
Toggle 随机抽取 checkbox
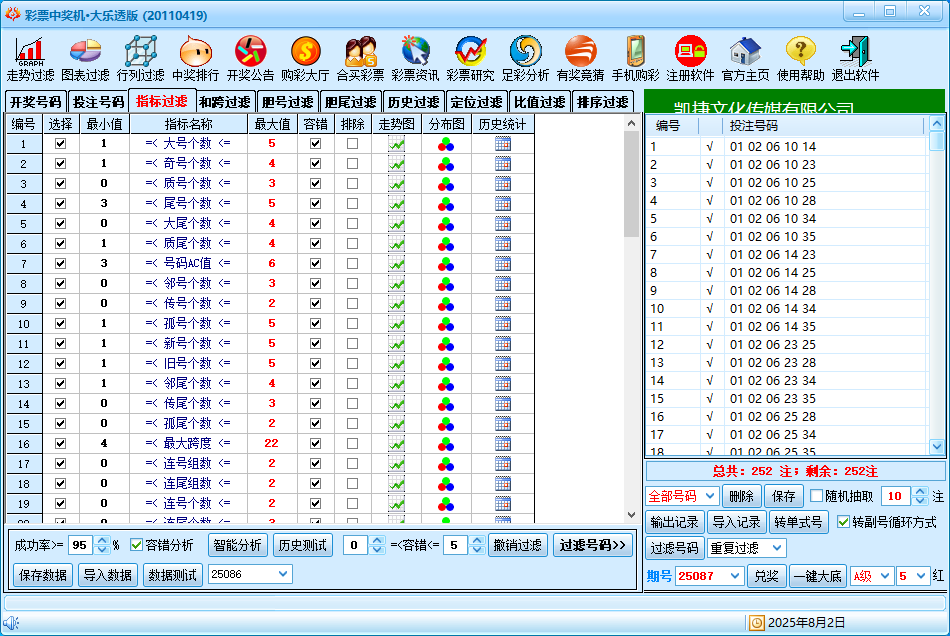(816, 496)
